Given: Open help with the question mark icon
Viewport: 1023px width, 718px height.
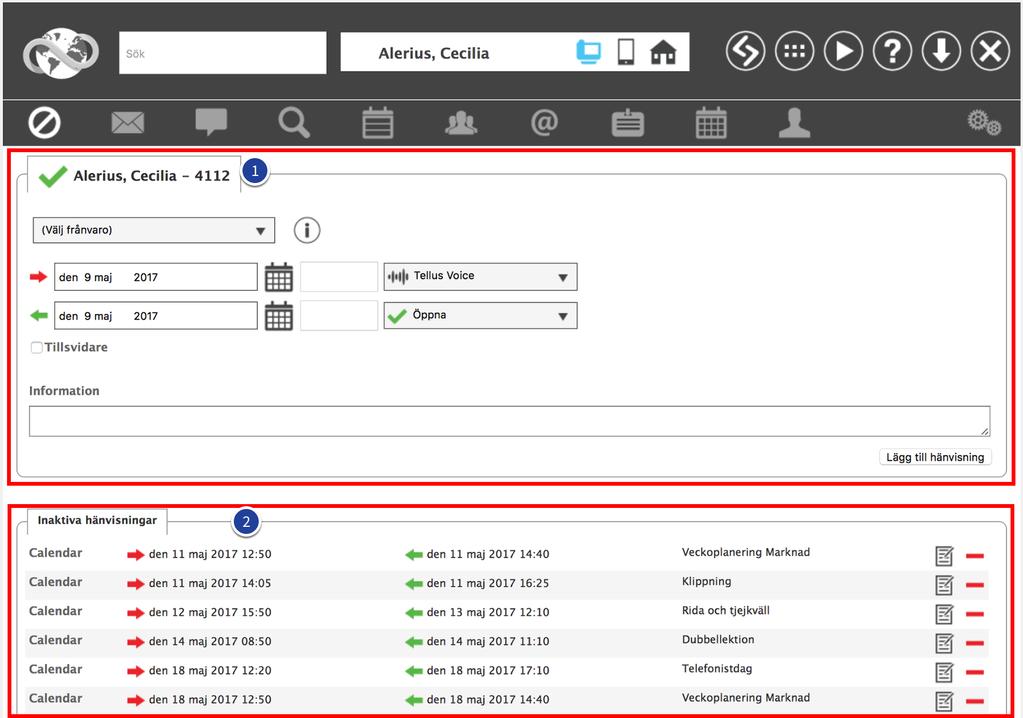Looking at the screenshot, I should (x=892, y=51).
